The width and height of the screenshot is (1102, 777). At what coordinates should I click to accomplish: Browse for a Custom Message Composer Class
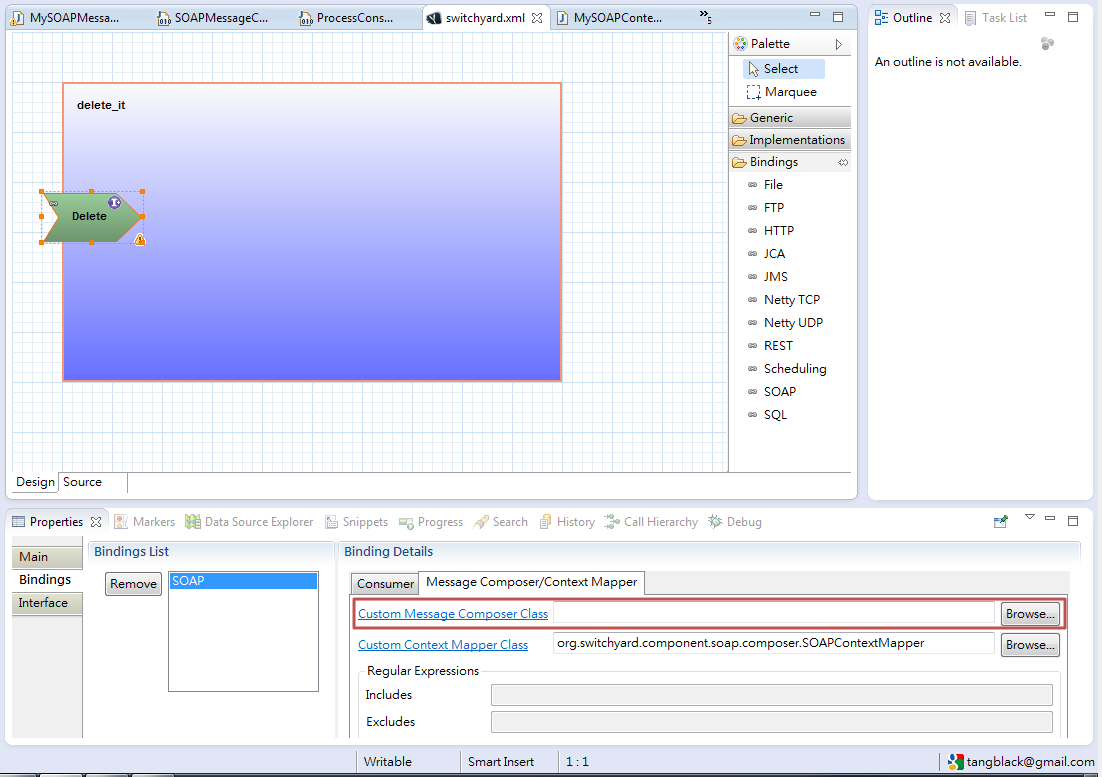point(1030,614)
